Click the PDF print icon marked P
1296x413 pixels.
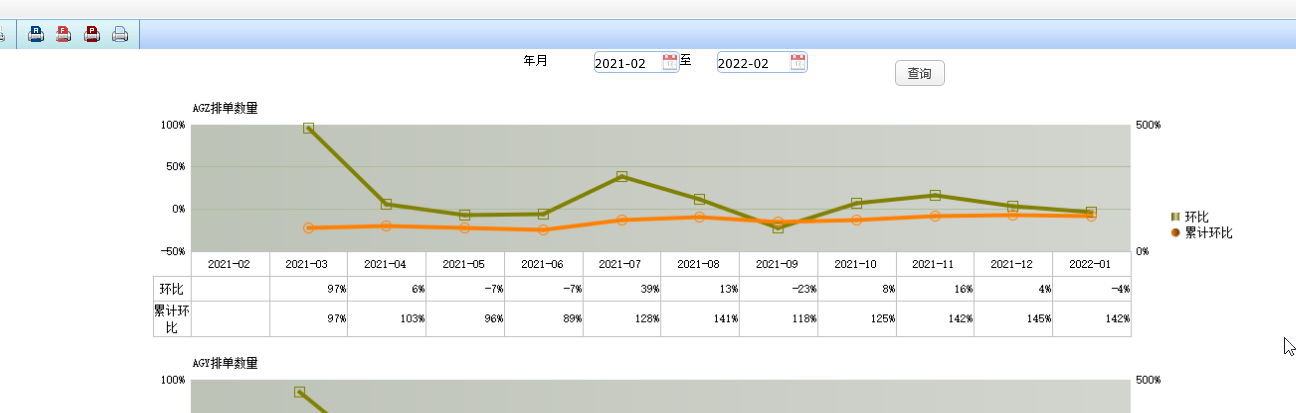(92, 34)
